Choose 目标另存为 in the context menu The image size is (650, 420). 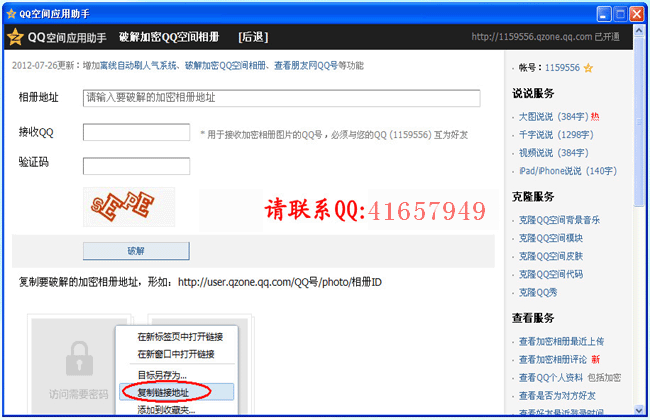161,374
